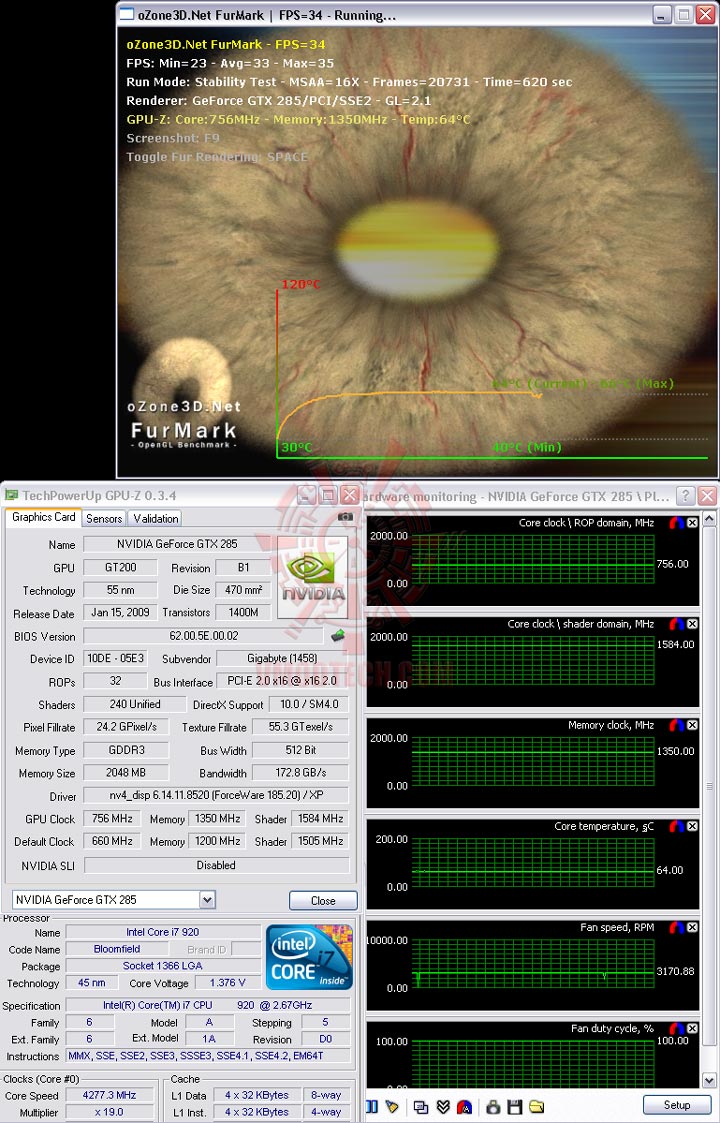The width and height of the screenshot is (720, 1123).
Task: Click the camera screenshot icon in monitoring toolbar
Action: coord(493,1107)
